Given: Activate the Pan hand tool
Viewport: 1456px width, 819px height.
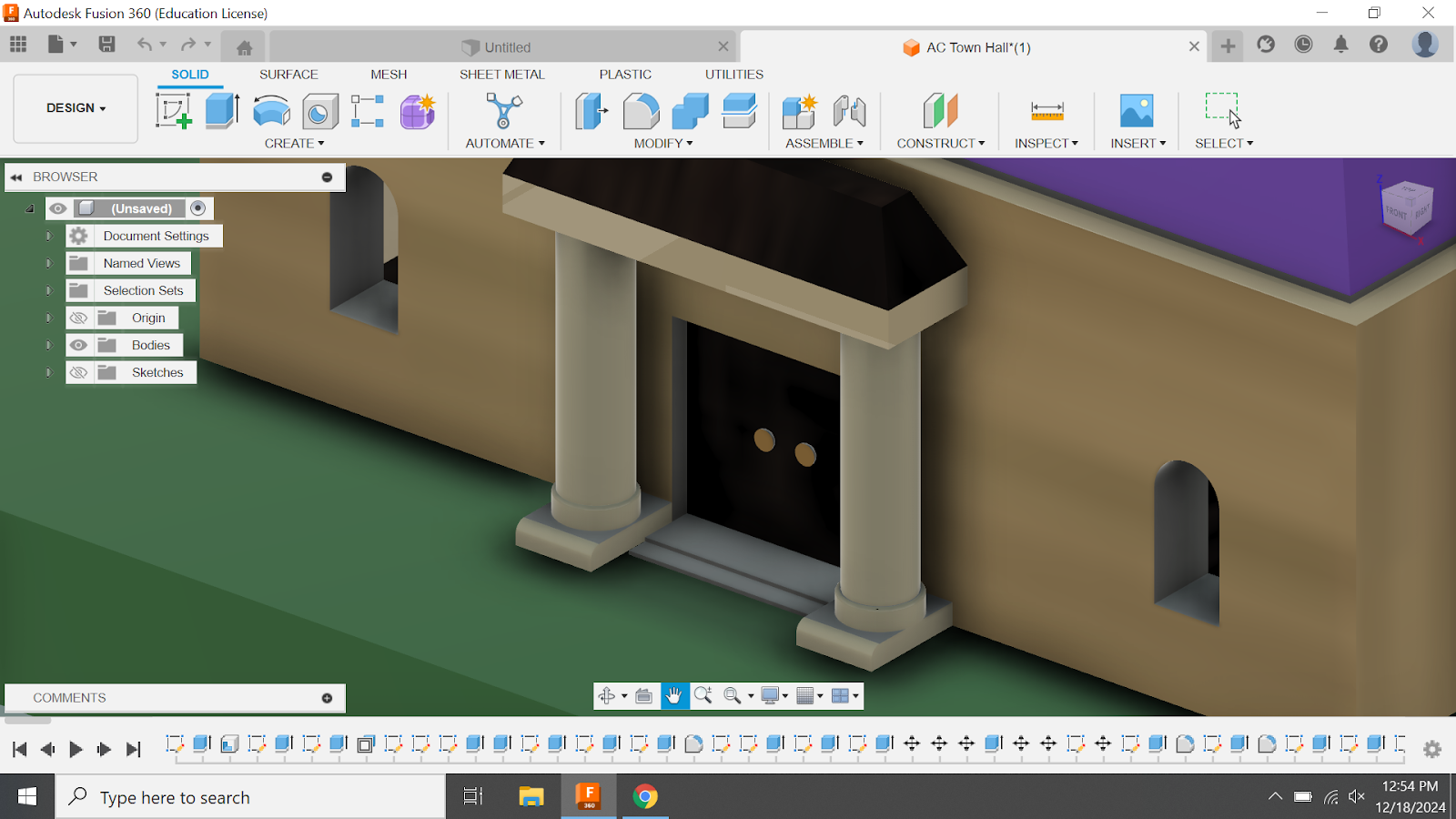Looking at the screenshot, I should pos(673,696).
